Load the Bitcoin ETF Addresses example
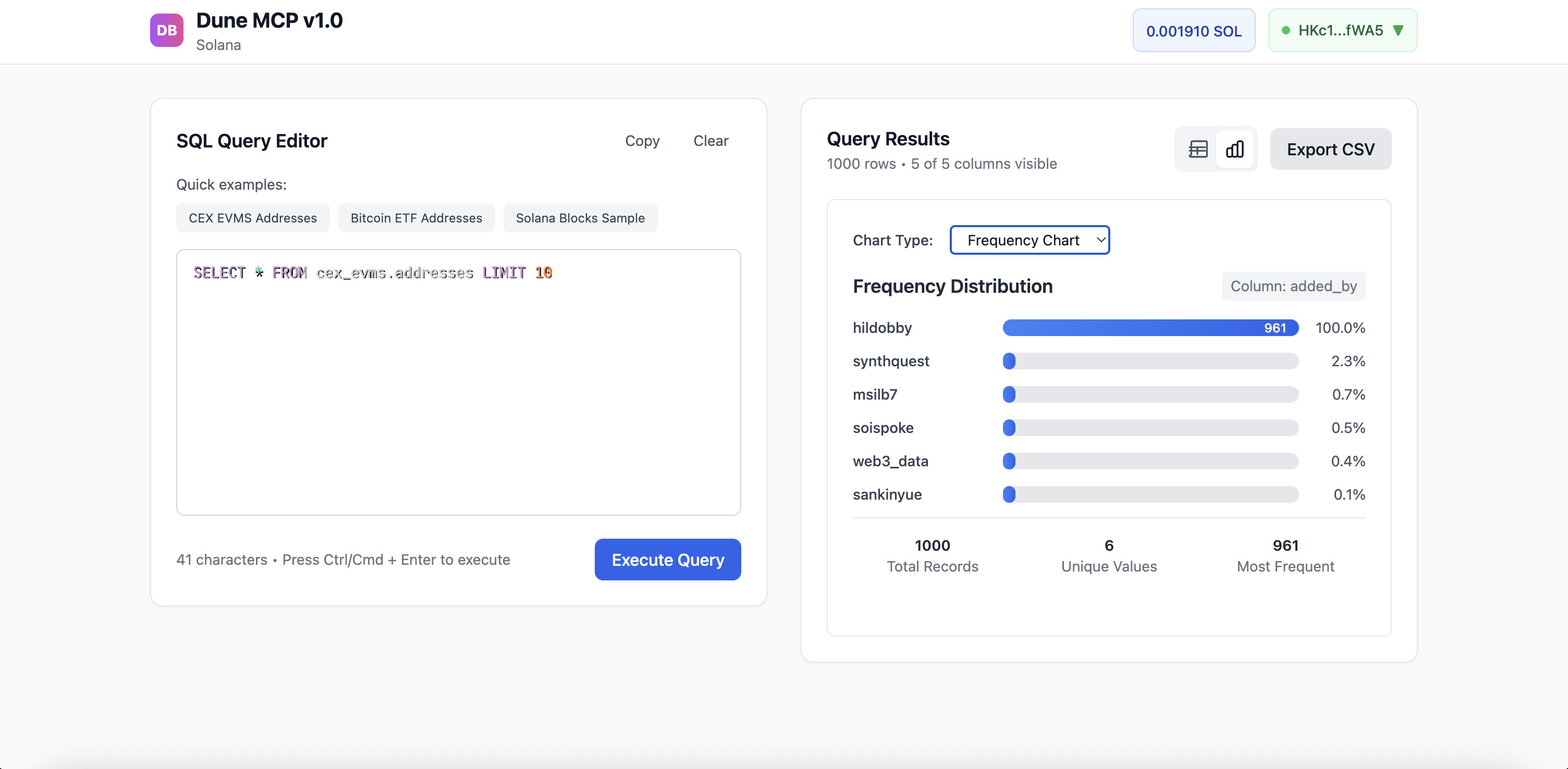This screenshot has width=1568, height=769. tap(416, 218)
